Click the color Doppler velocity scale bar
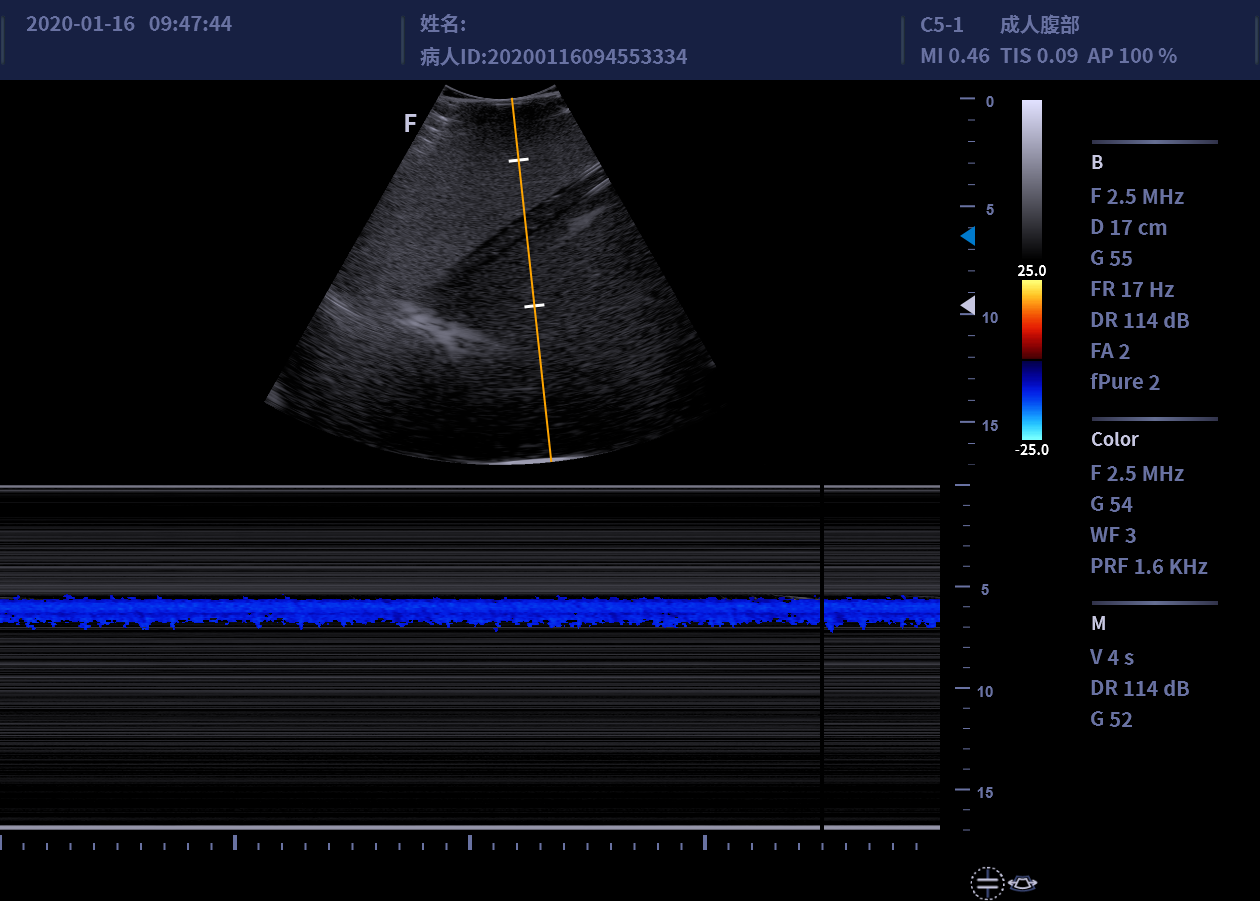Viewport: 1260px width, 901px height. (1031, 360)
